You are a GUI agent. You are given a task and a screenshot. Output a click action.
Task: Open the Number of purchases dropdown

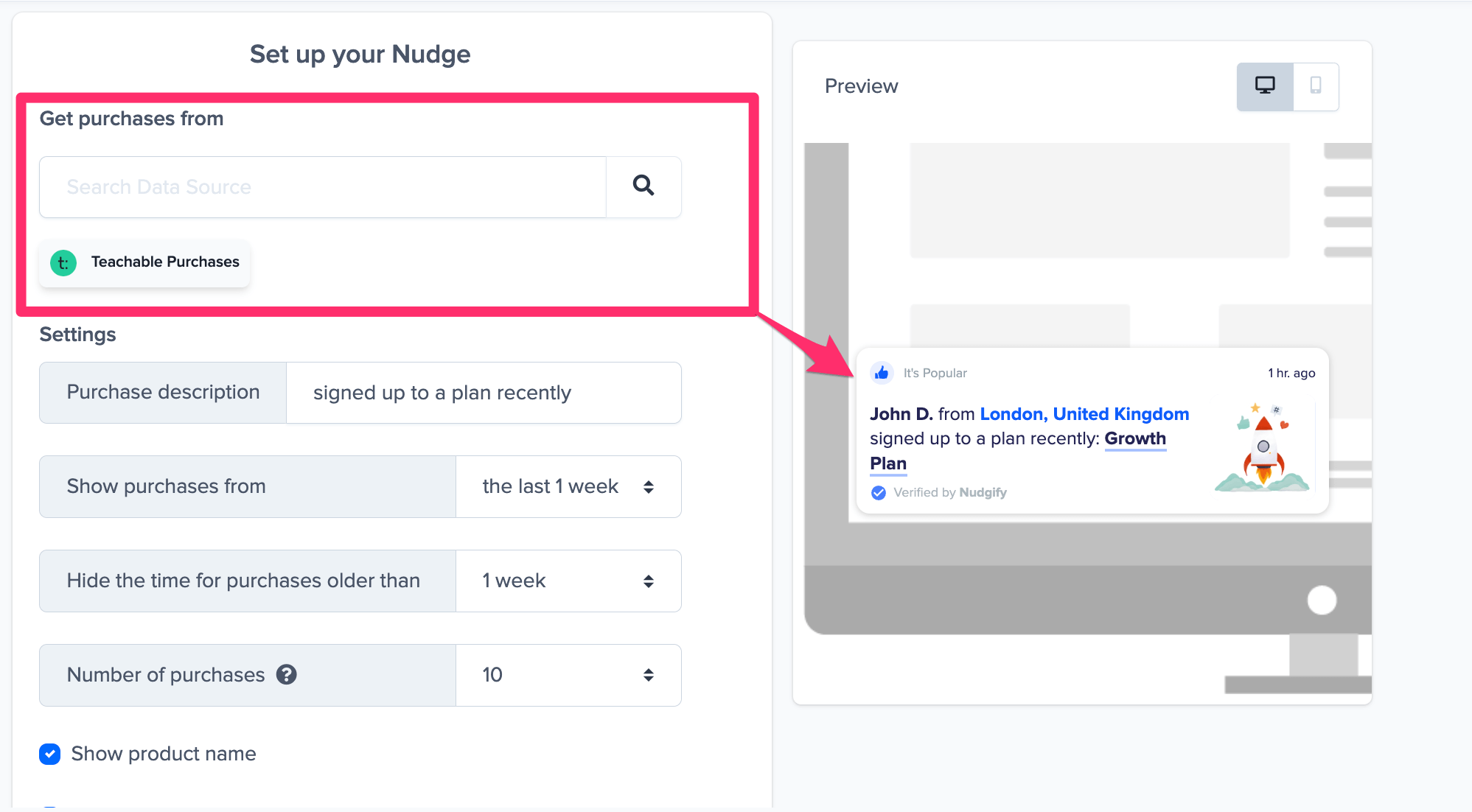click(568, 675)
